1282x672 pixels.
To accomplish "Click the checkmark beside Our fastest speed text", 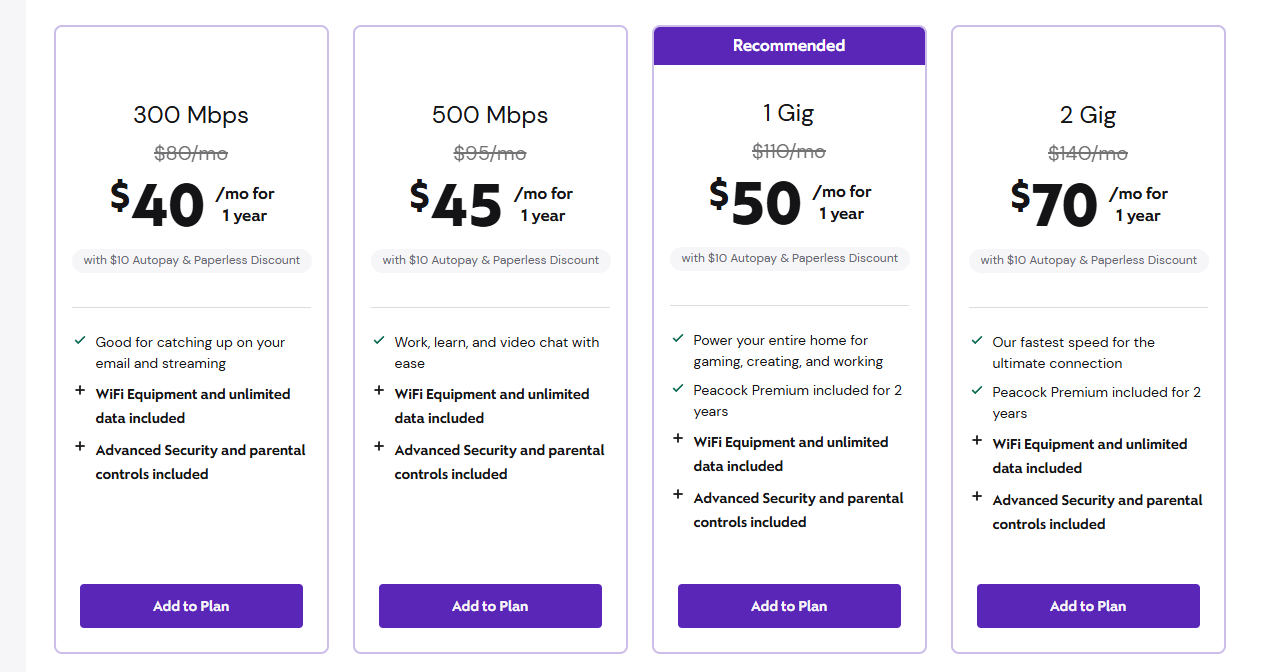I will (977, 340).
